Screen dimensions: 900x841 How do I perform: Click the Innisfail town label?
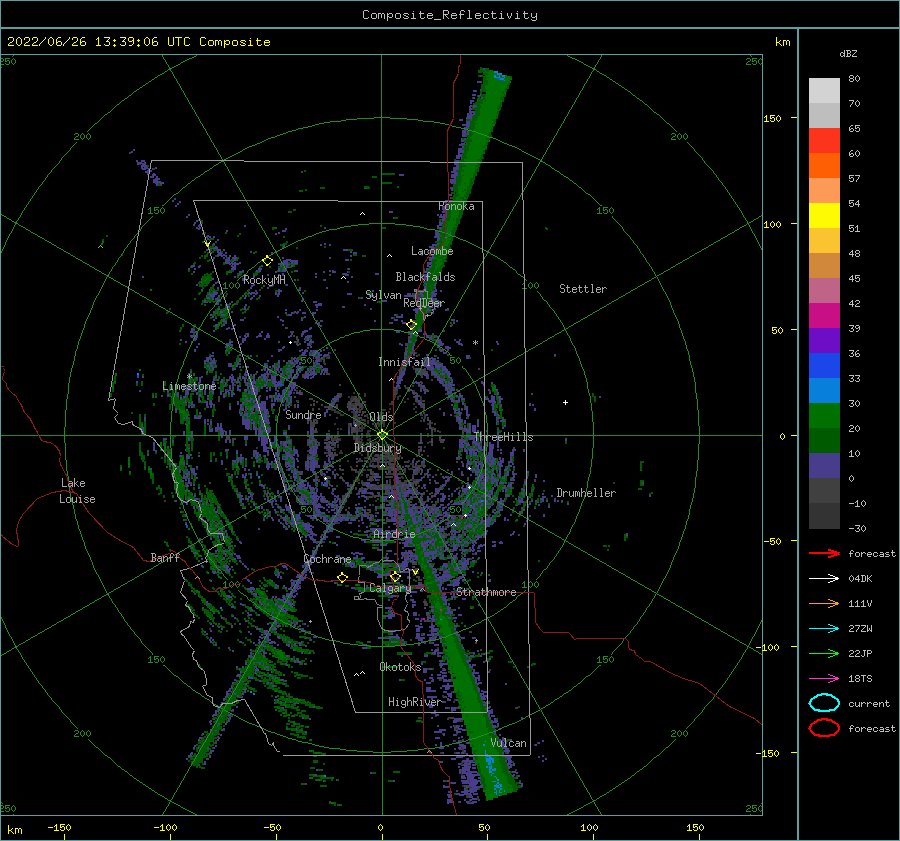404,362
